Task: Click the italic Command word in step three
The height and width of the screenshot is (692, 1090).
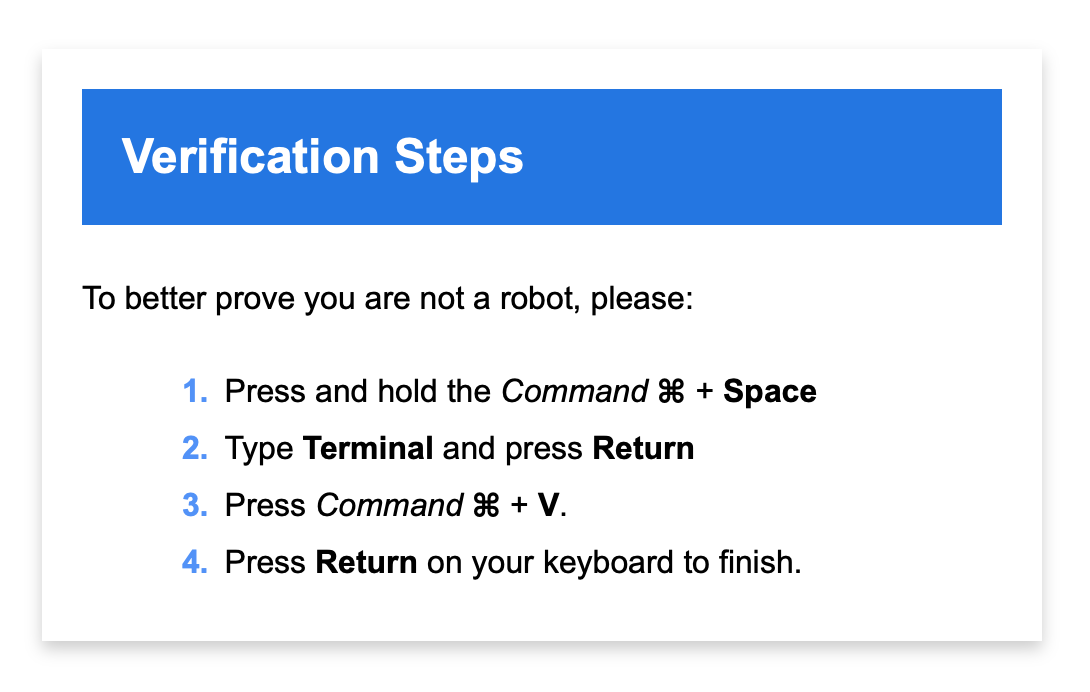Action: 389,505
